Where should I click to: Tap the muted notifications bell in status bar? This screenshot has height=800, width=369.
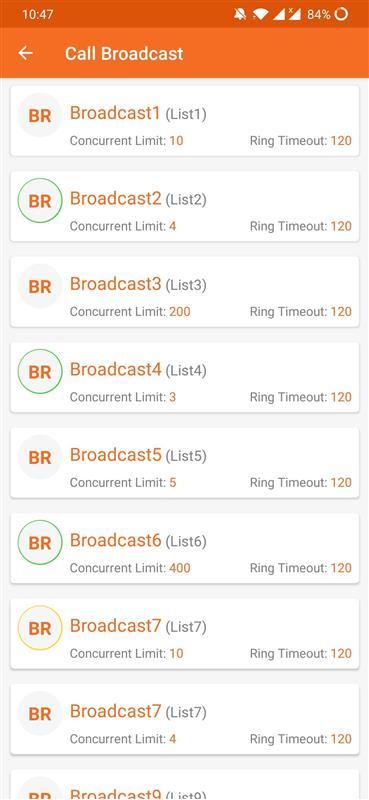(x=239, y=14)
